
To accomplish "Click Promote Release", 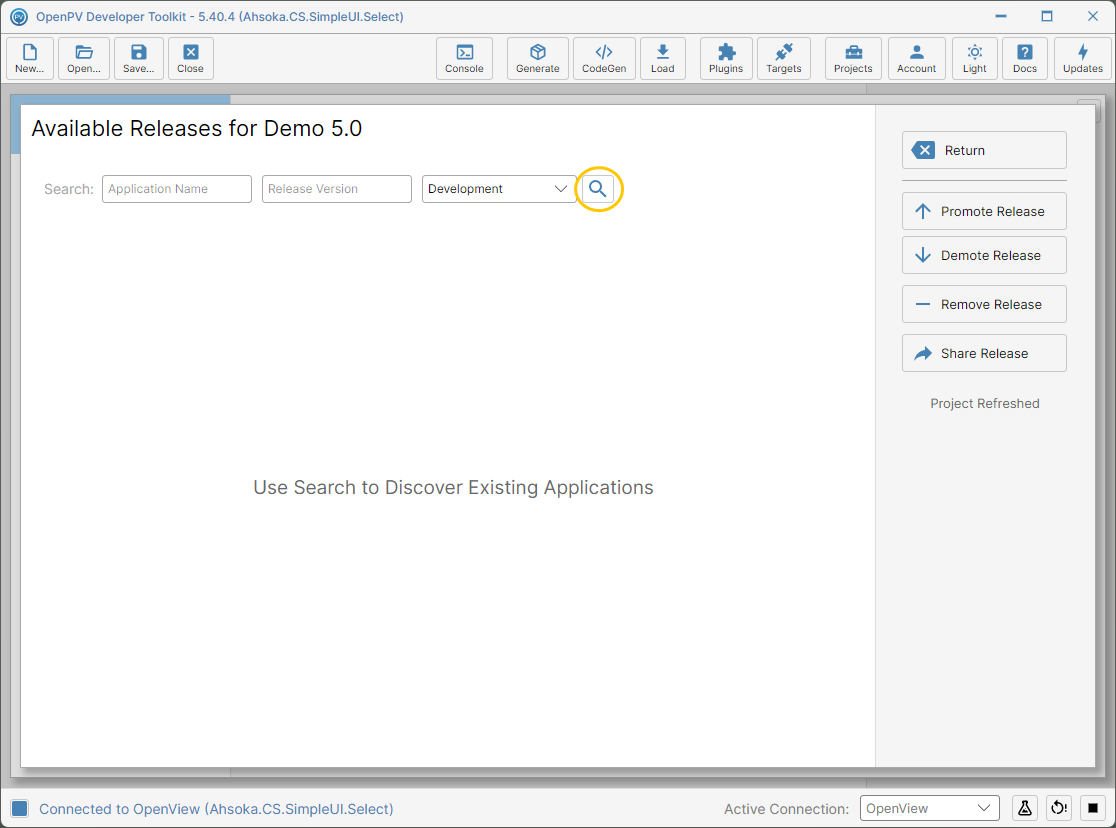I will tap(984, 211).
